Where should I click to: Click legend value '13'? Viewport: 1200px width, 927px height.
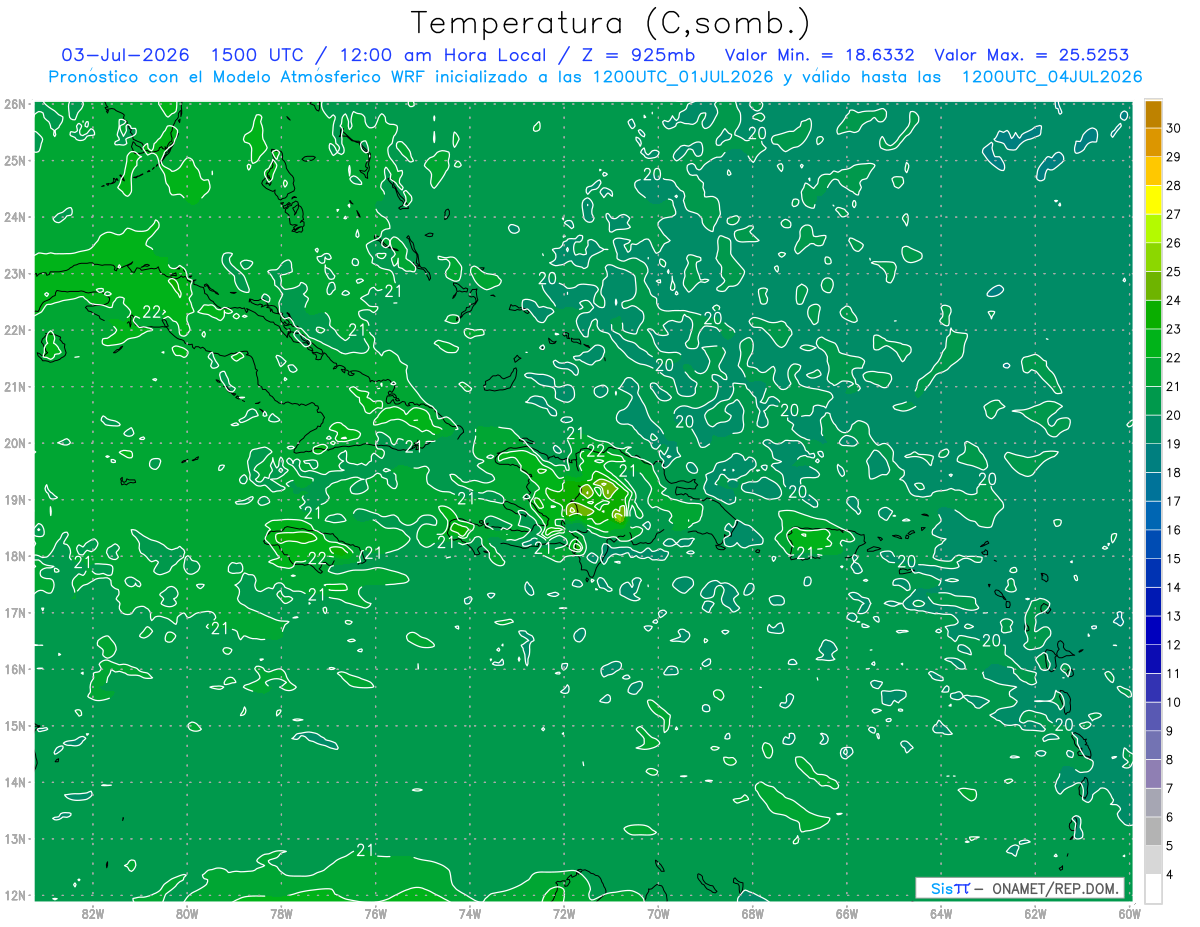tap(1174, 616)
